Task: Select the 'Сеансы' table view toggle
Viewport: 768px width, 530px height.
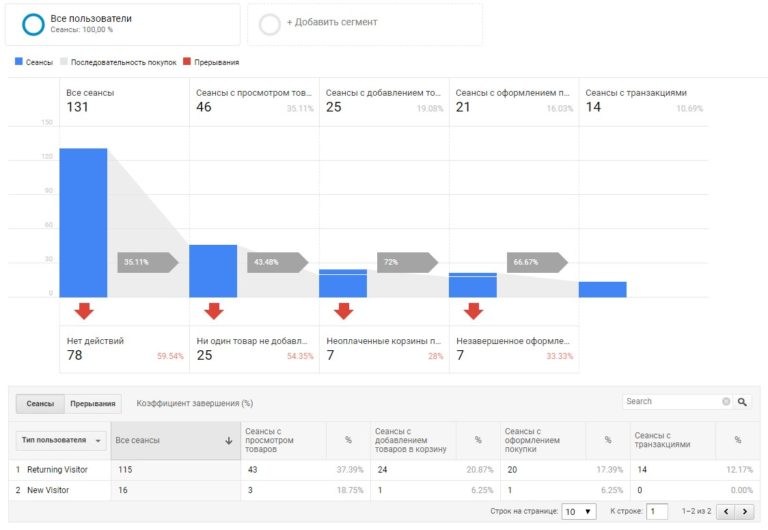Action: 40,404
